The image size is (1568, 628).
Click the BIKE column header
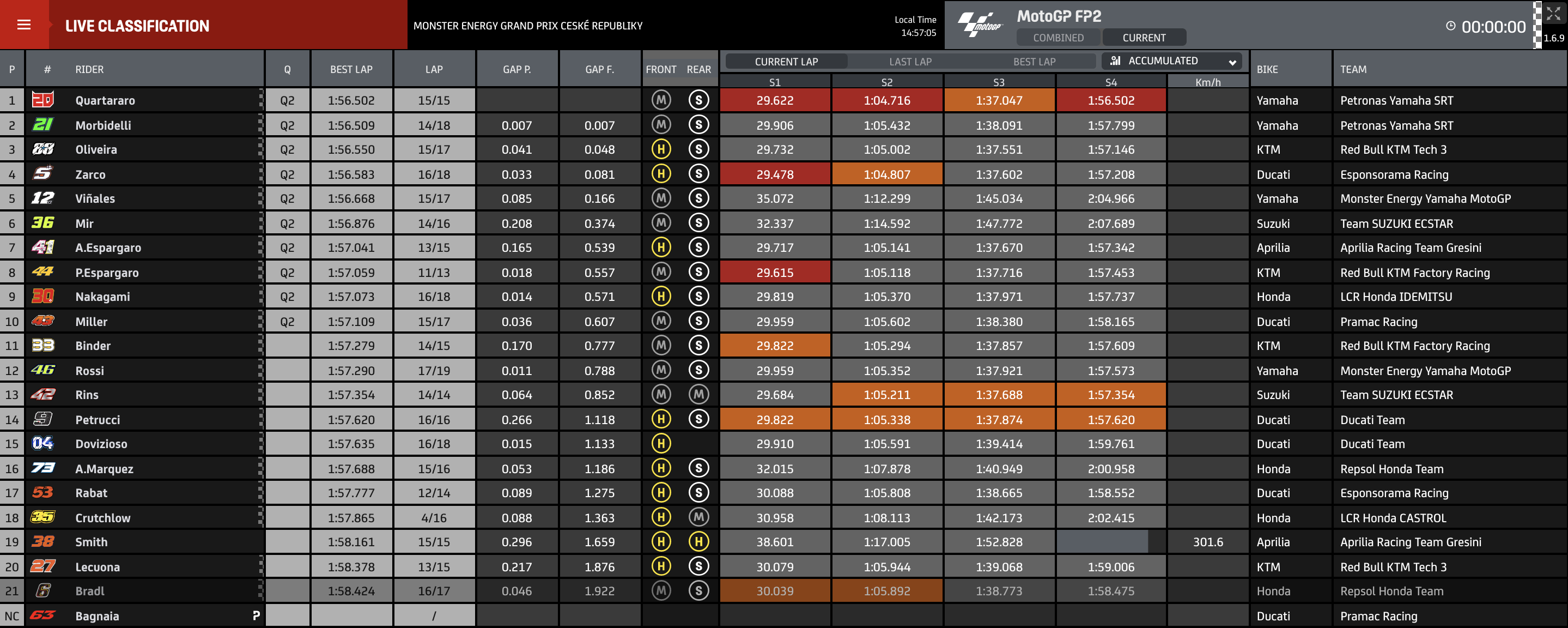1267,69
